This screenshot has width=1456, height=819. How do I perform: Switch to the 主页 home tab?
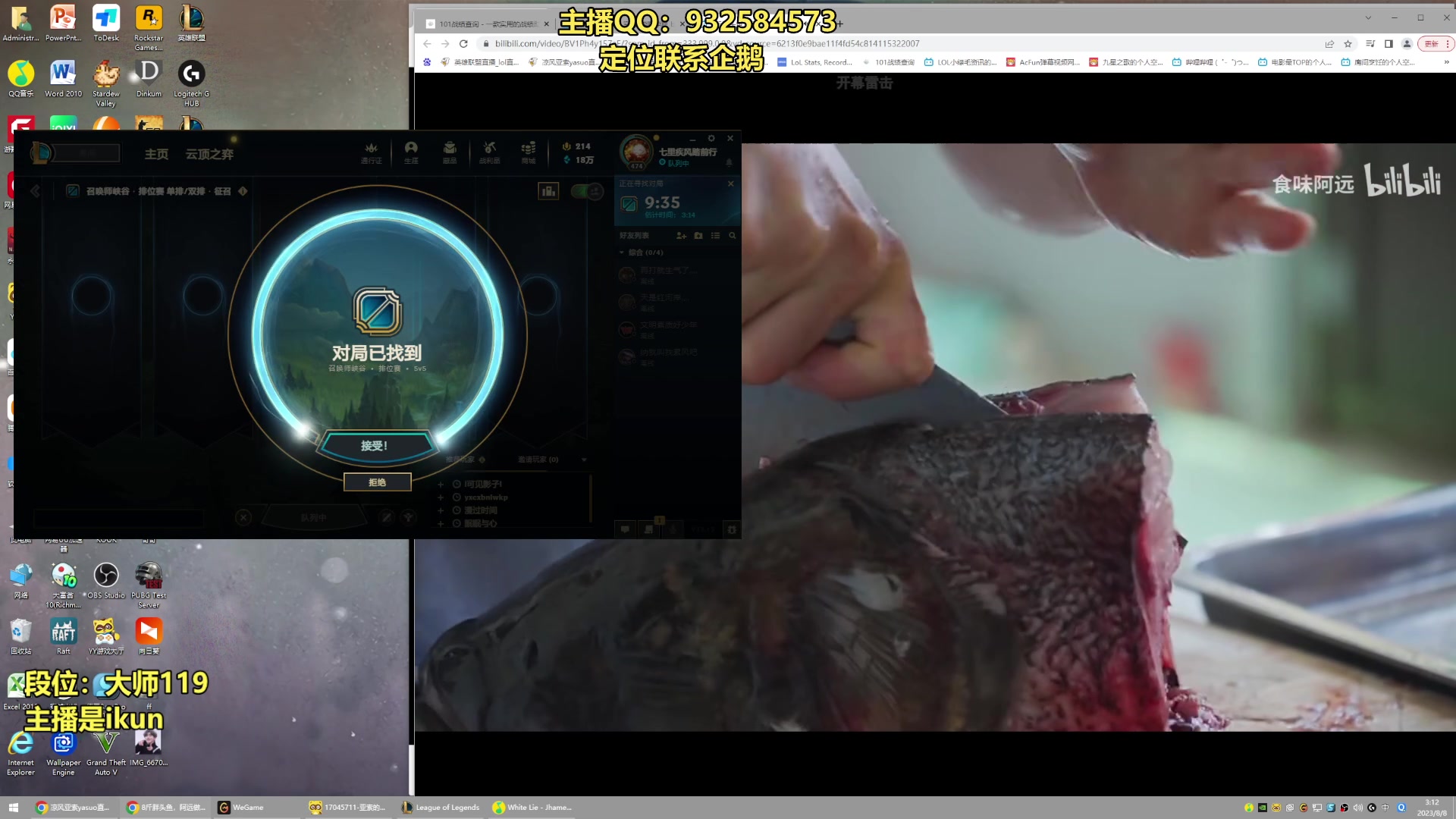[x=156, y=154]
